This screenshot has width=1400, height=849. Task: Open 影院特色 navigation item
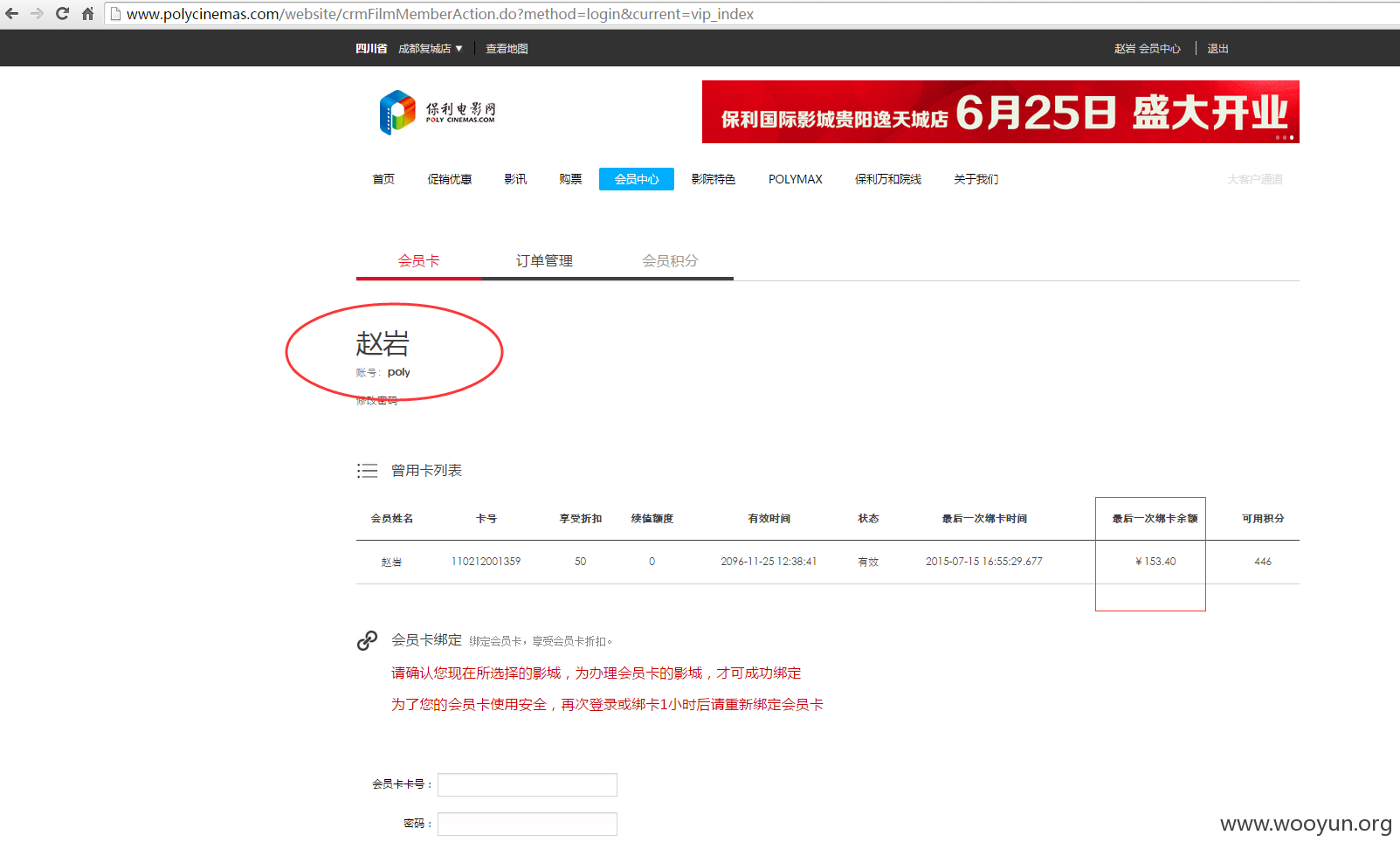(713, 179)
